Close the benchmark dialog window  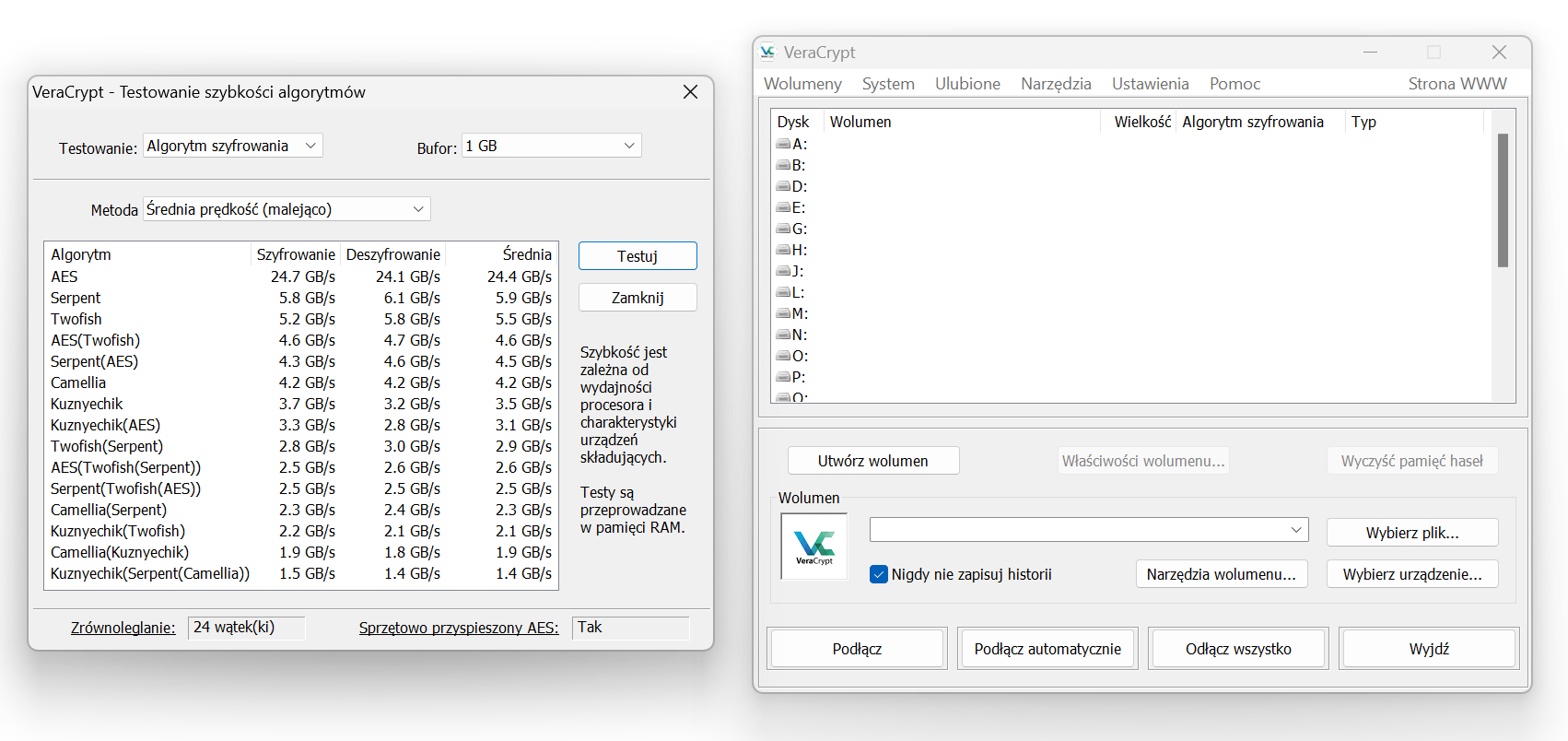[x=690, y=92]
